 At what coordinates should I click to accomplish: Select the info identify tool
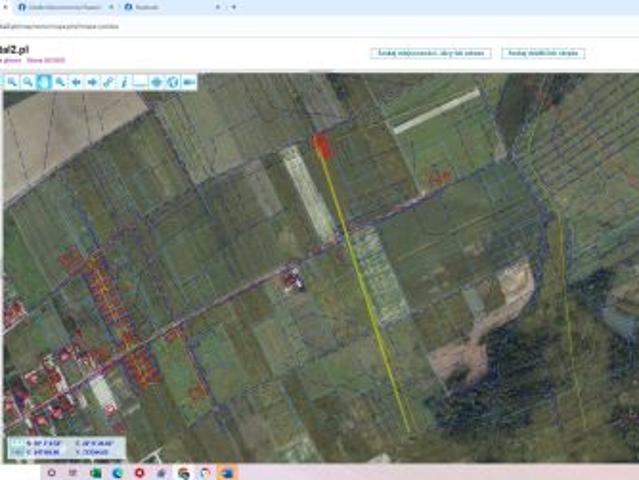coord(124,82)
